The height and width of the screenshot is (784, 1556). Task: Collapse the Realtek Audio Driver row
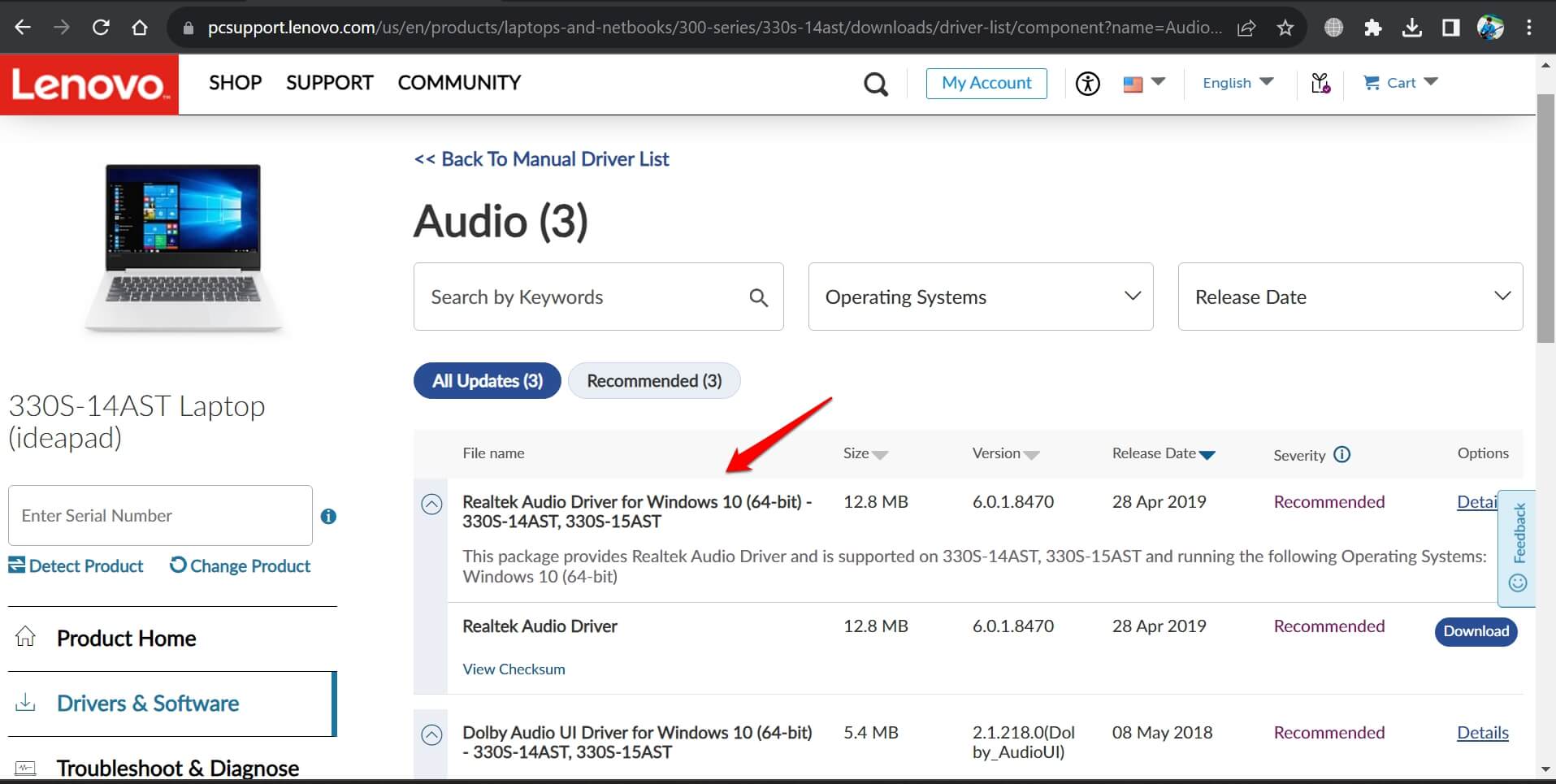[x=431, y=505]
